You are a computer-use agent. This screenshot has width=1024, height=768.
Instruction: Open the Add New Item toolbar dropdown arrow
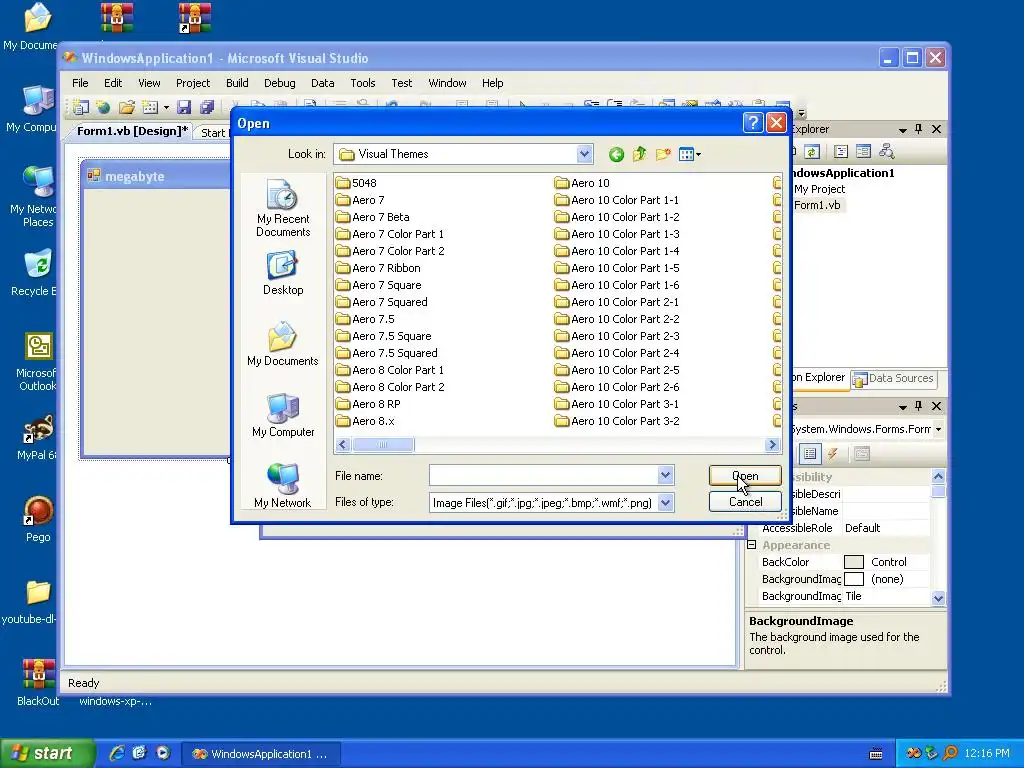(x=166, y=108)
